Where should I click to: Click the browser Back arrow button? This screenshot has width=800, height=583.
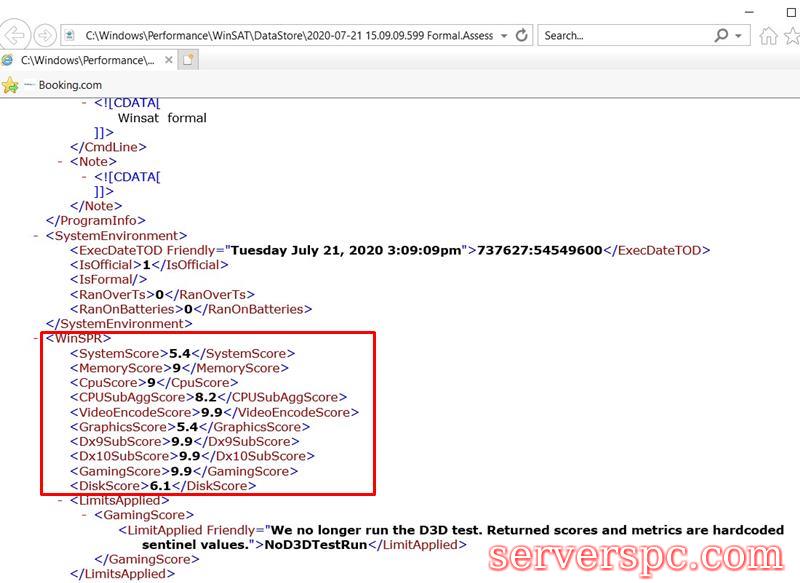(14, 35)
